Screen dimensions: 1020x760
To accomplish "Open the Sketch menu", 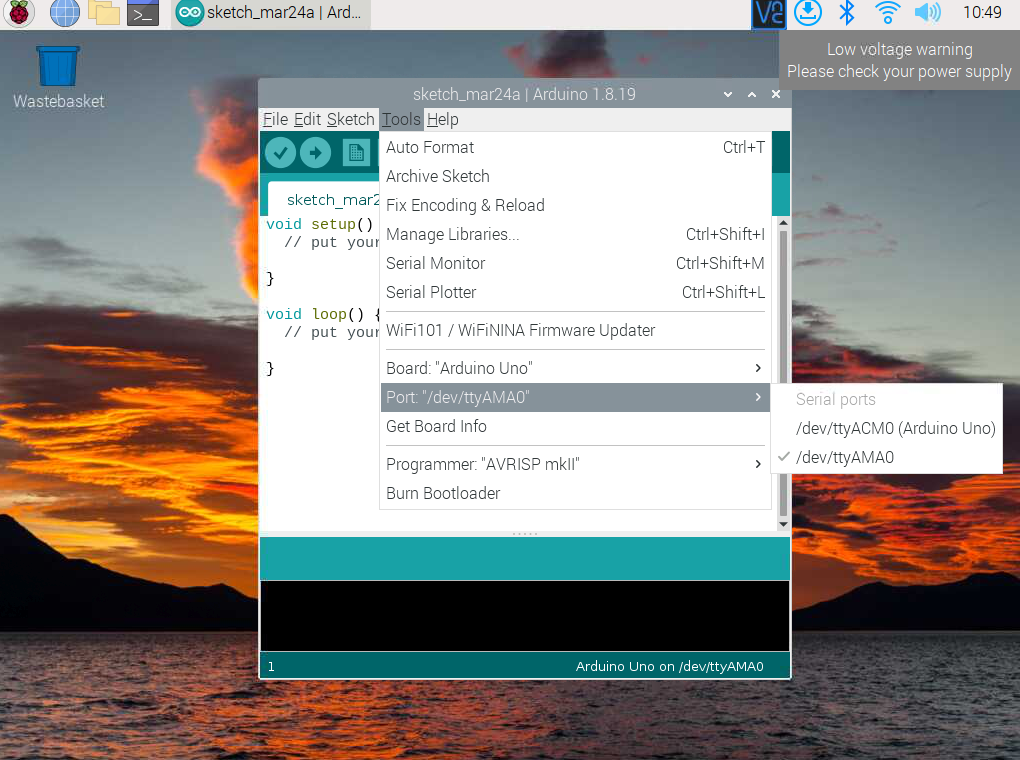I will click(x=350, y=119).
